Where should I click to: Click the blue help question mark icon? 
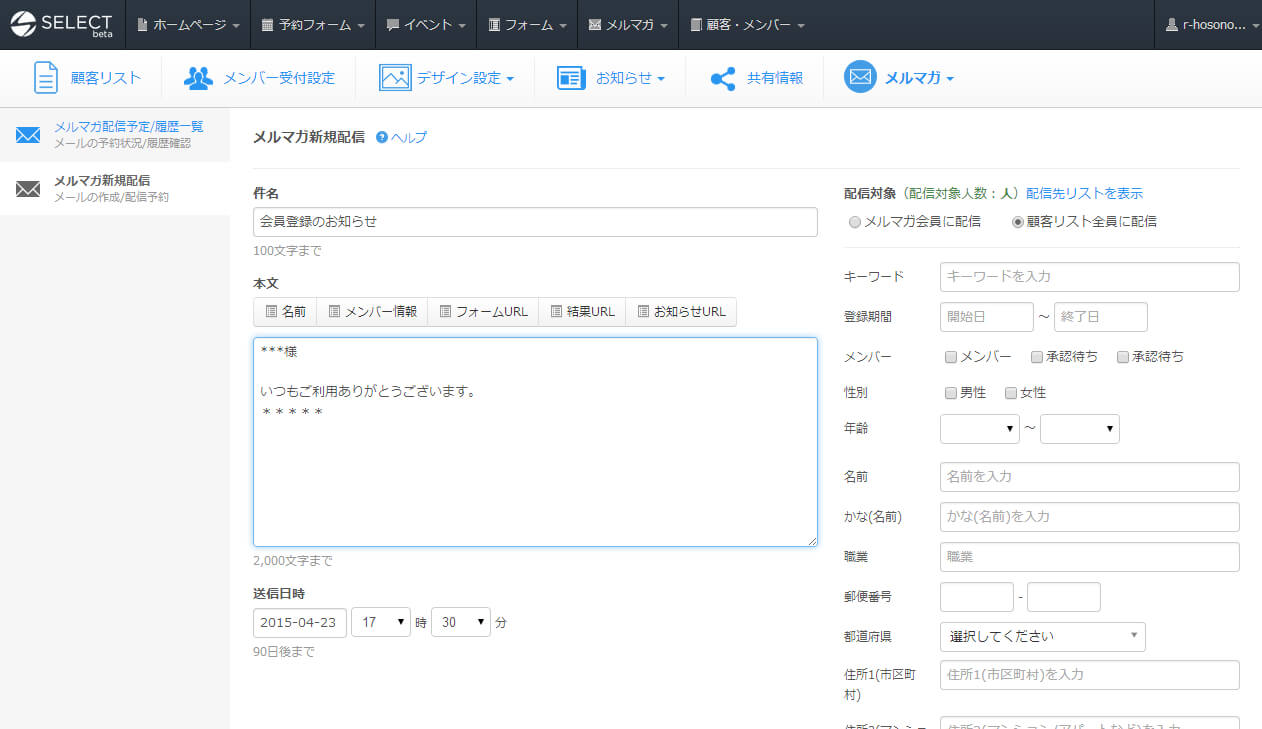(x=382, y=137)
